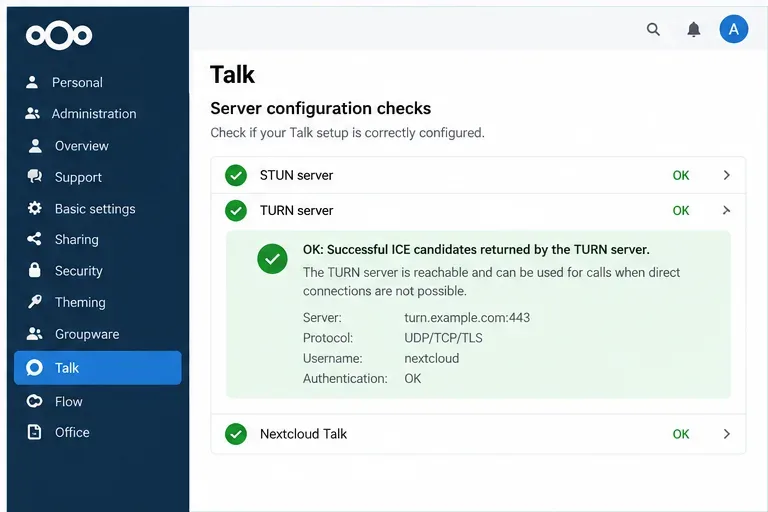This screenshot has width=768, height=512.
Task: Open Sharing settings in the sidebar
Action: [76, 240]
